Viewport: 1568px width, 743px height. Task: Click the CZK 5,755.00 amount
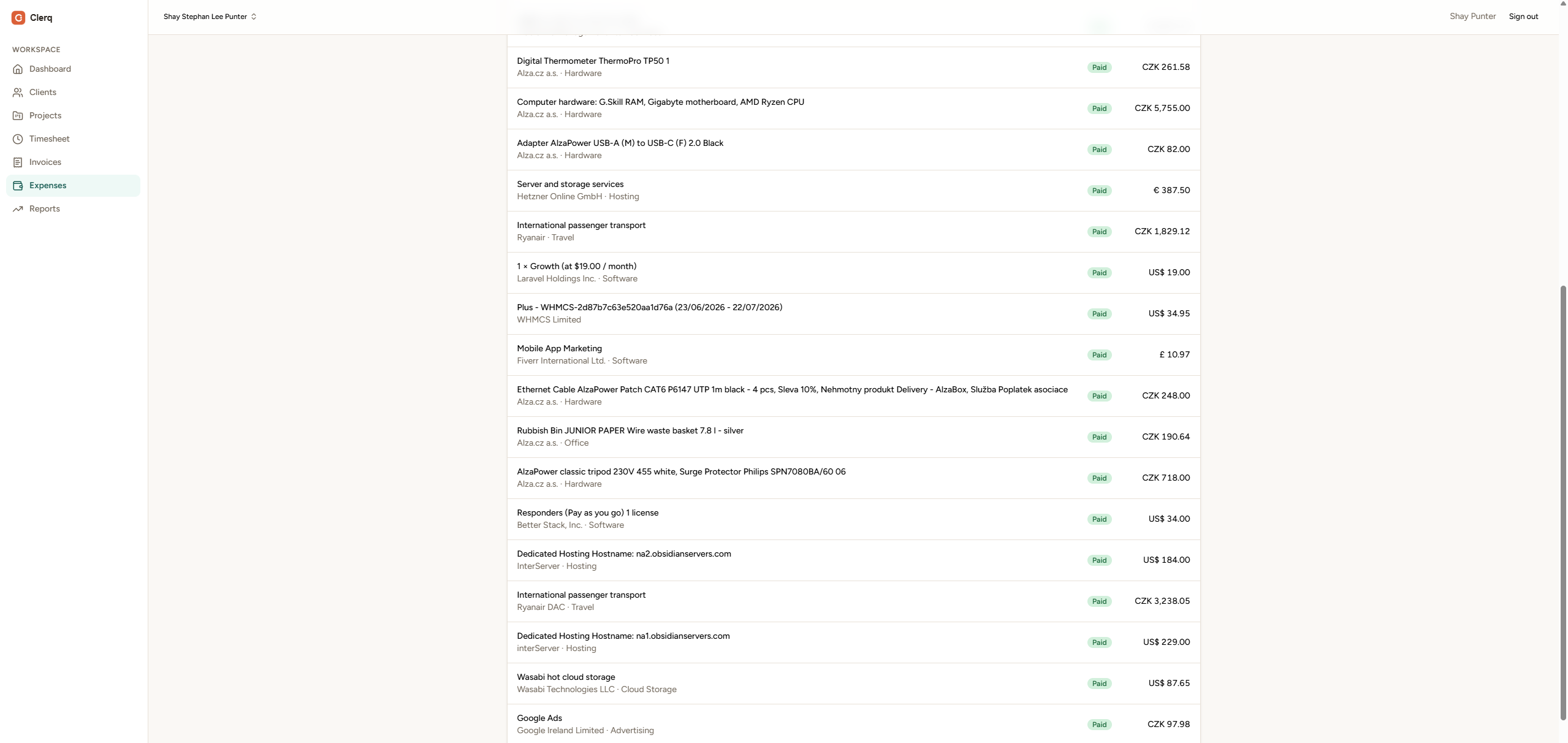pos(1162,109)
